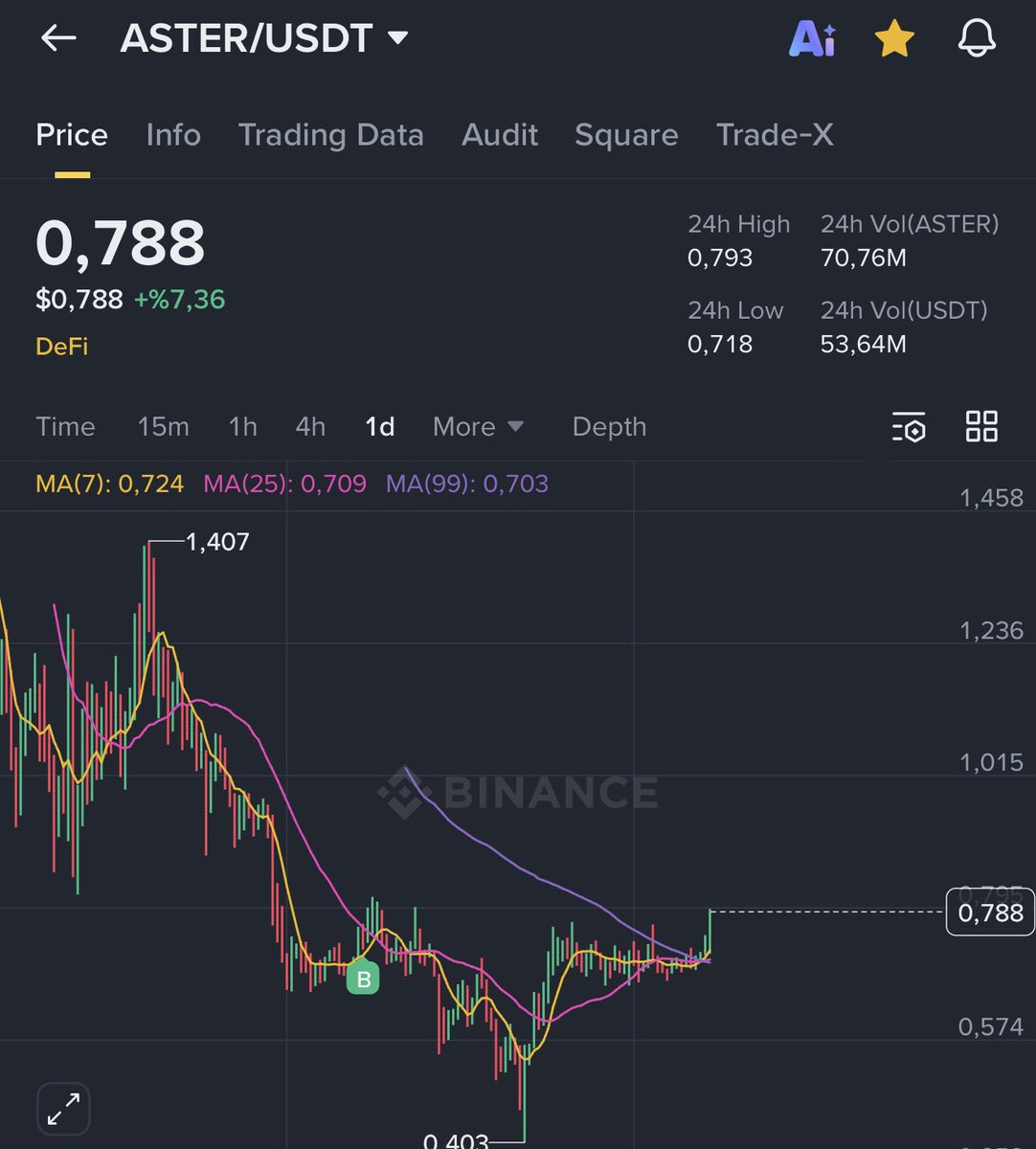Viewport: 1036px width, 1149px height.
Task: Tap the DeFi category link
Action: click(x=62, y=346)
